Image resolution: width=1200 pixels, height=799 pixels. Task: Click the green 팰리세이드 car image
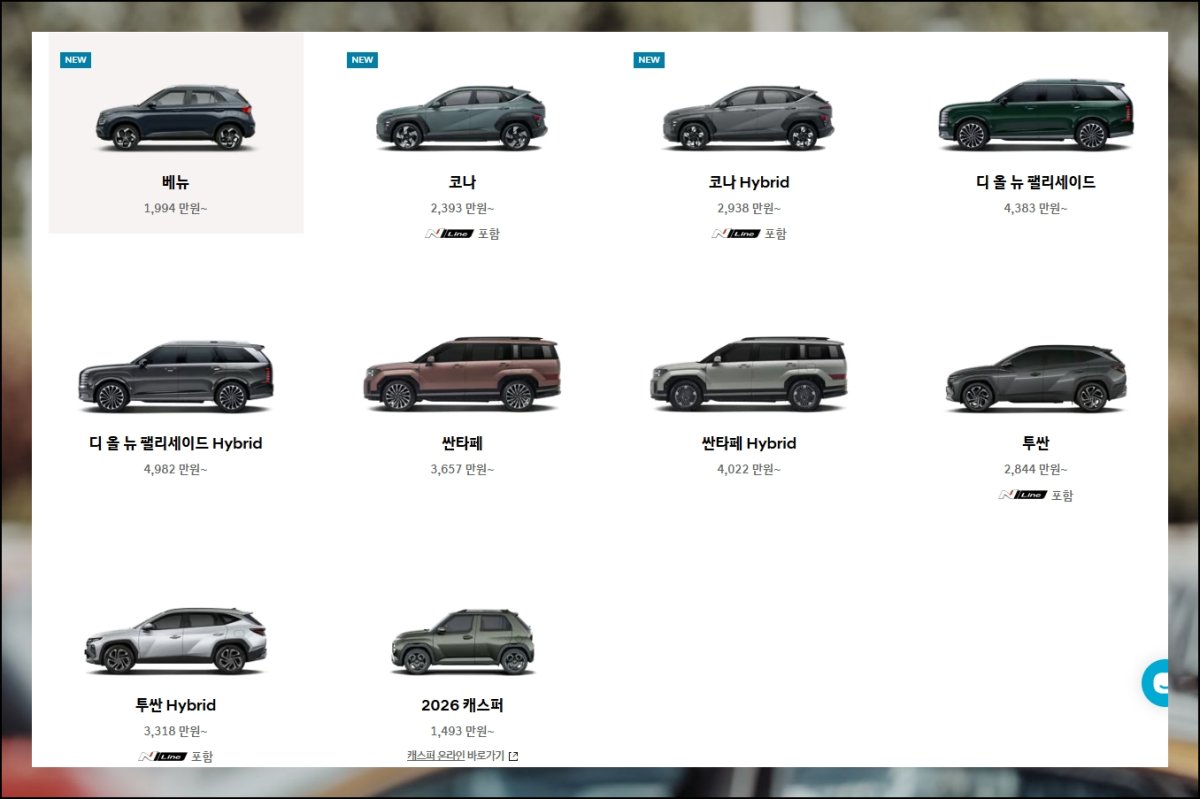coord(1036,115)
